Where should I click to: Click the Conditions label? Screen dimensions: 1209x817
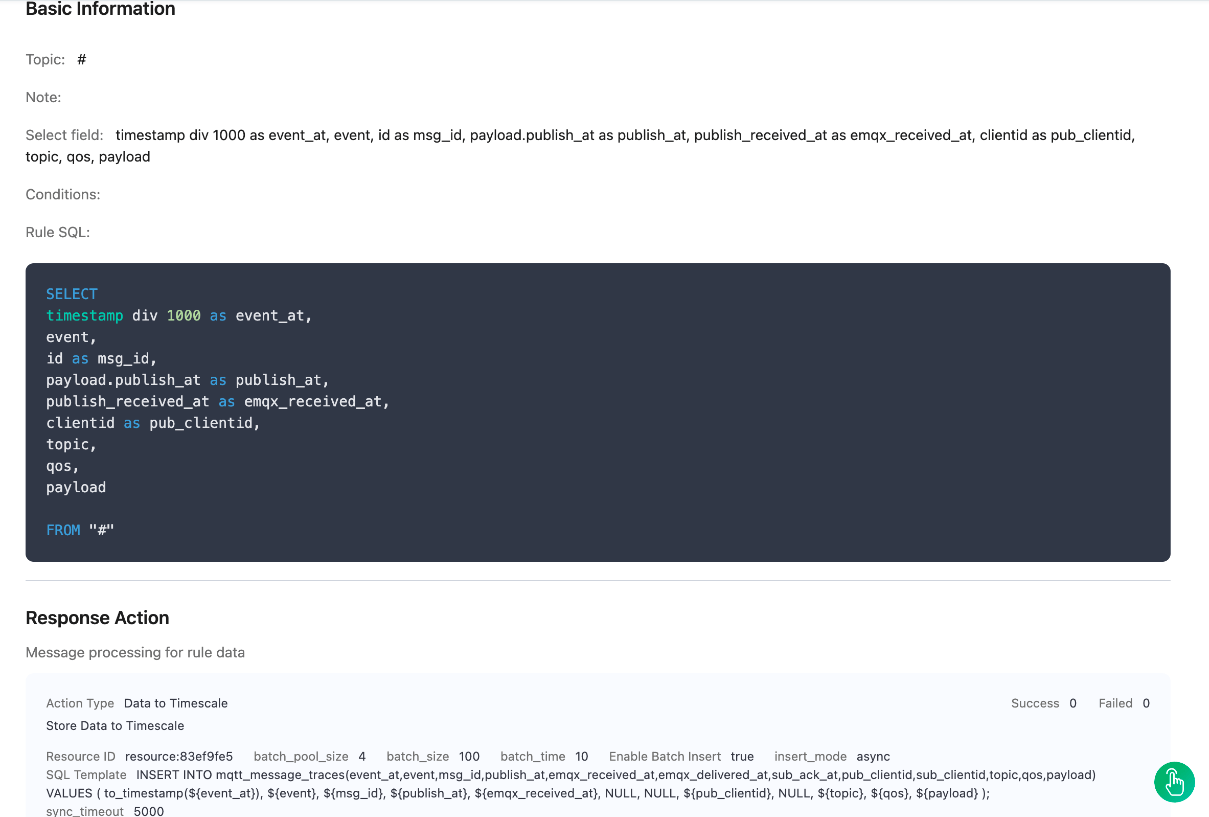pyautogui.click(x=63, y=194)
